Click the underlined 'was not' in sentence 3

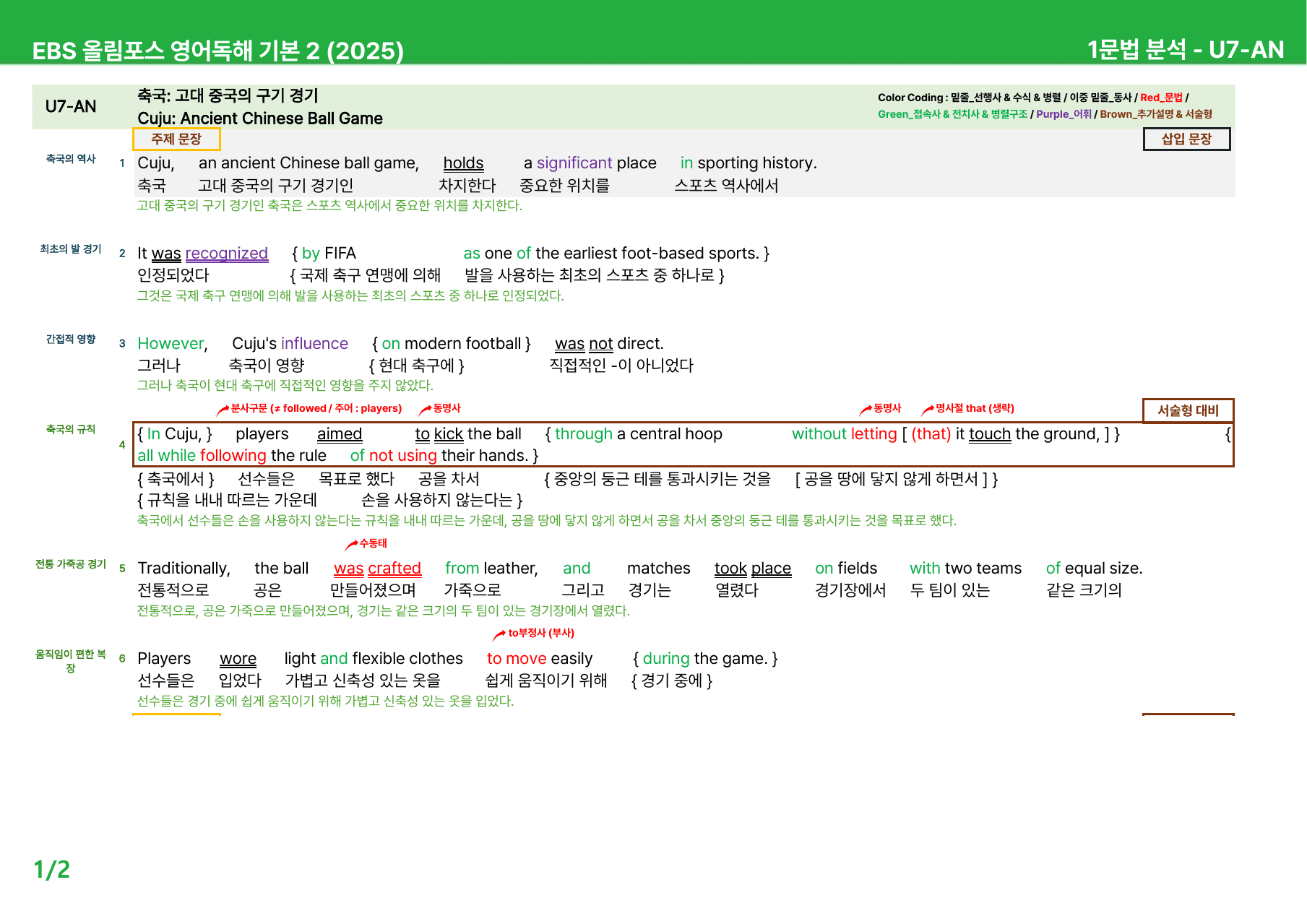584,344
